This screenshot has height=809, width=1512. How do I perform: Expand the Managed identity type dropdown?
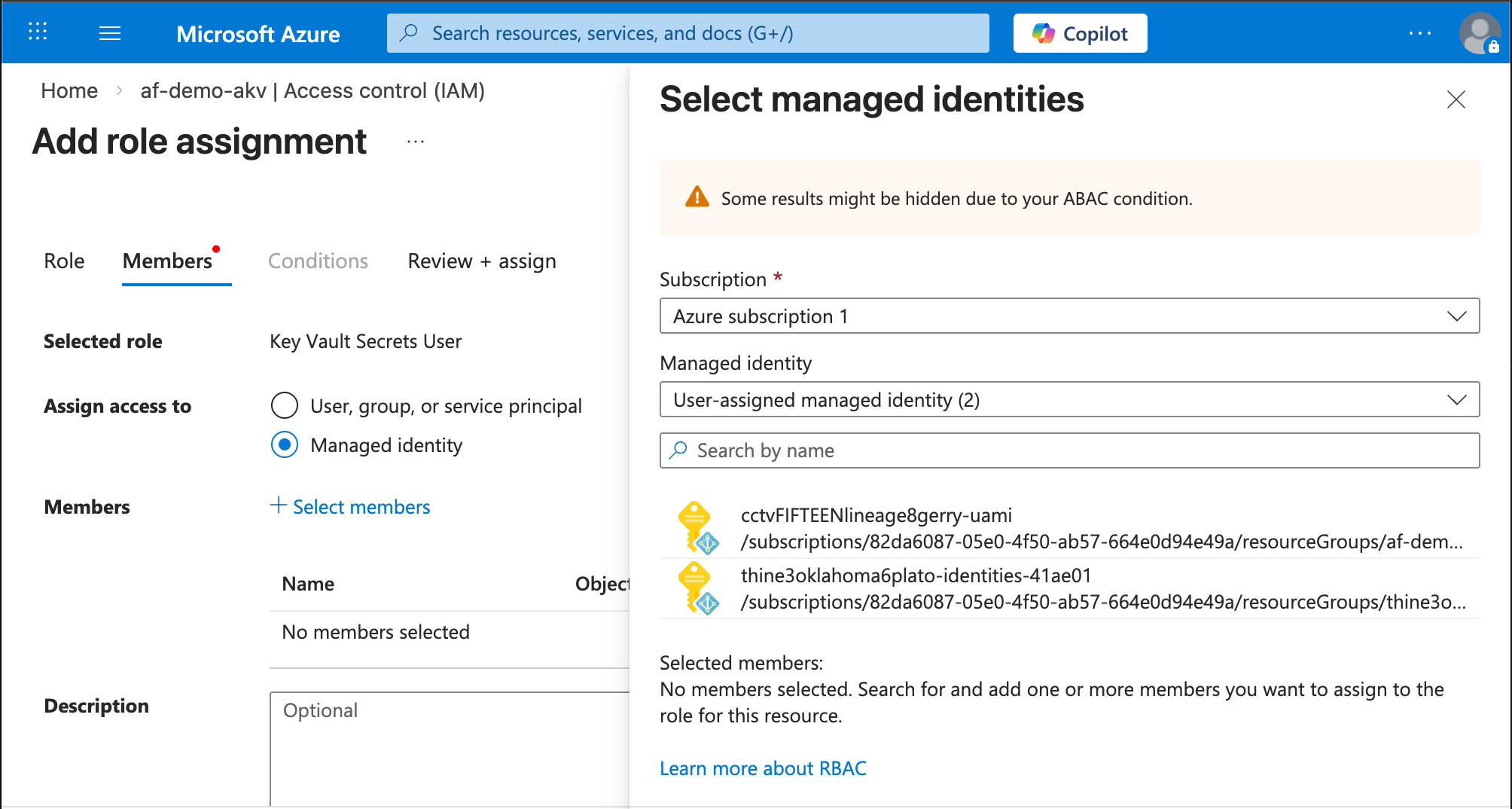tap(1069, 400)
